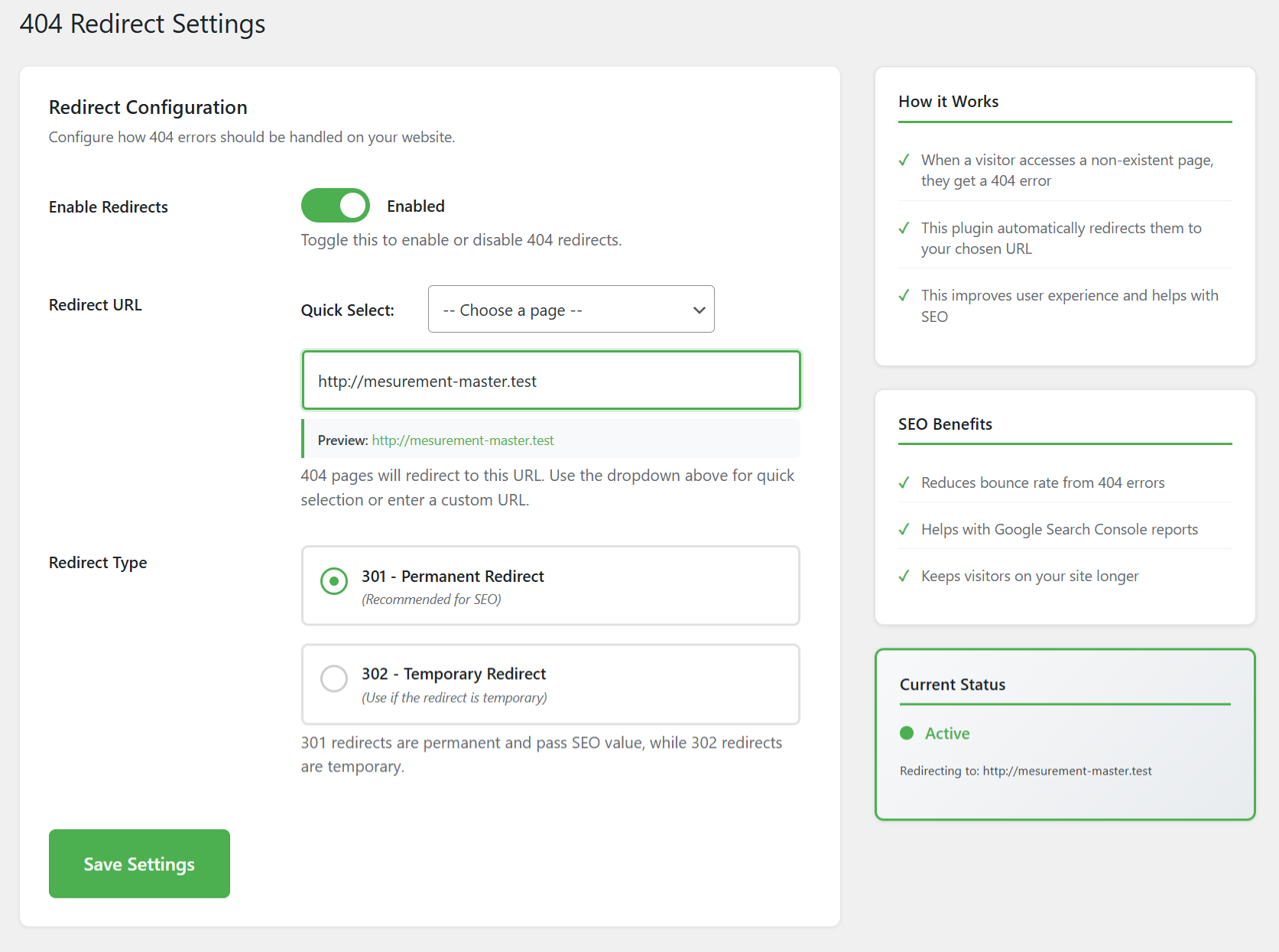Screen dimensions: 1279x952
Task: Select the 302 Temporary Redirect radio button
Action: (x=334, y=678)
